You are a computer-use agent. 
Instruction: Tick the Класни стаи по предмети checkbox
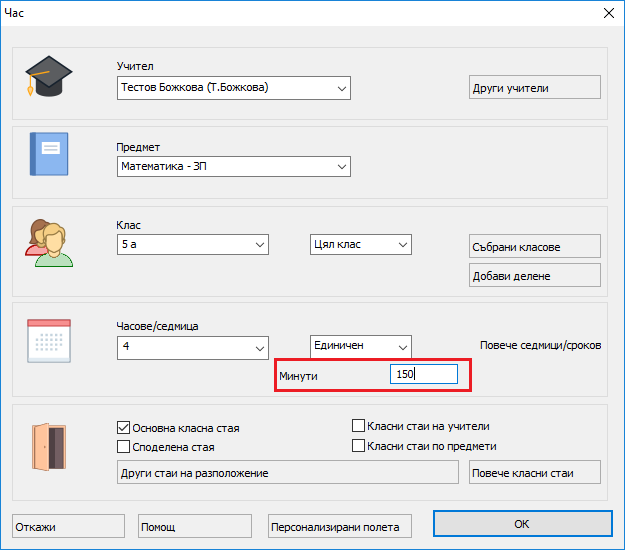[359, 446]
